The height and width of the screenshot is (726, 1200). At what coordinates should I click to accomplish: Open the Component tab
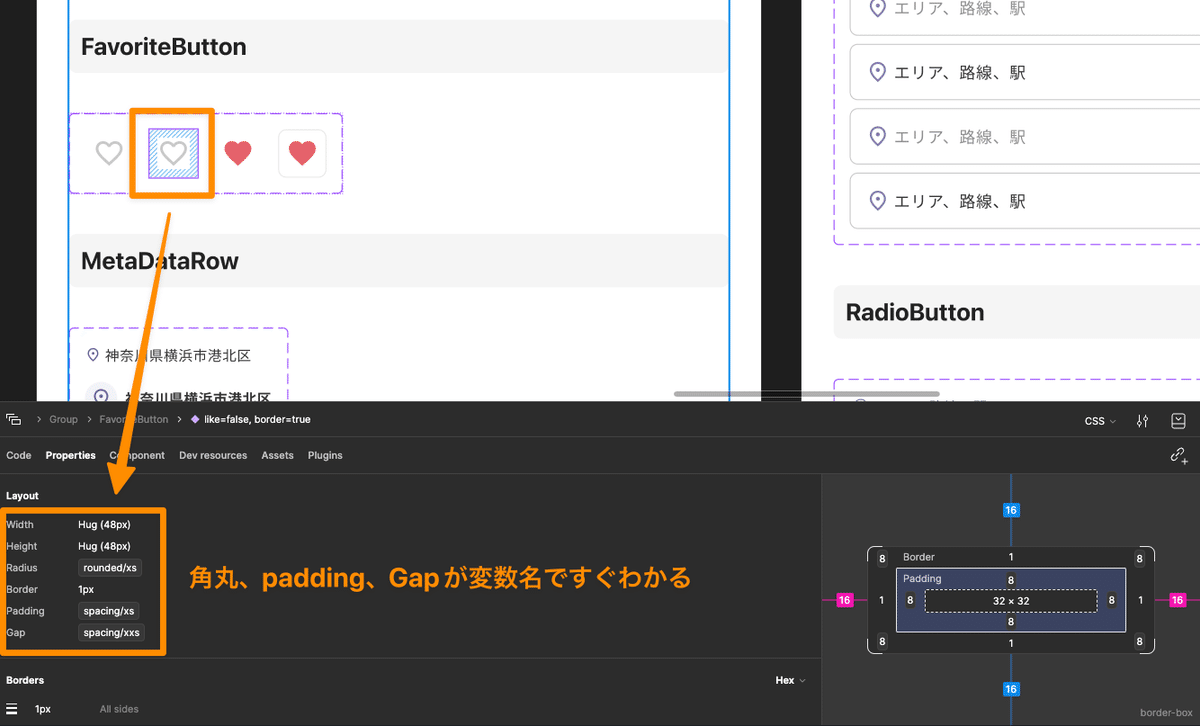coord(137,455)
